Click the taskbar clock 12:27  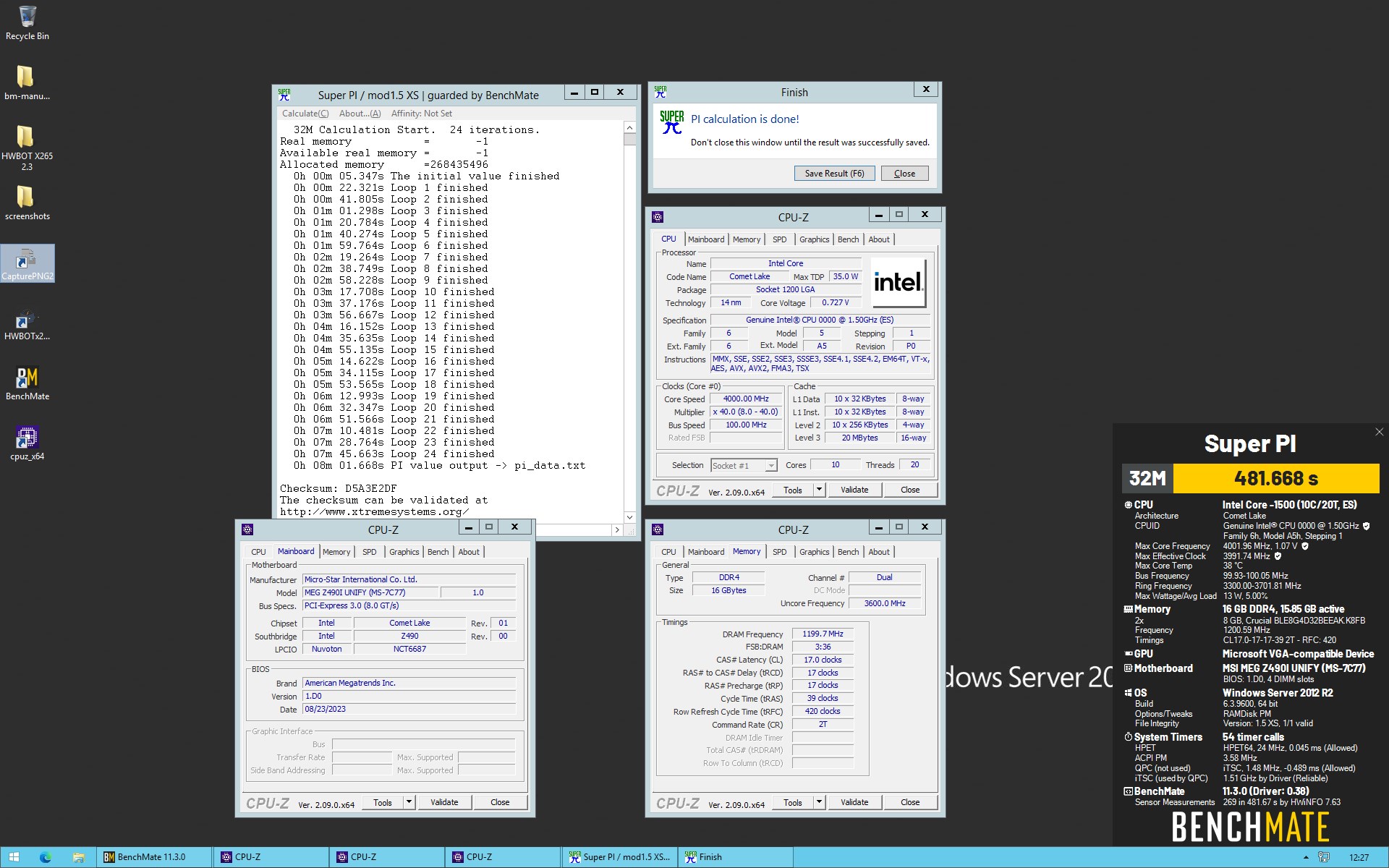coord(1359,857)
